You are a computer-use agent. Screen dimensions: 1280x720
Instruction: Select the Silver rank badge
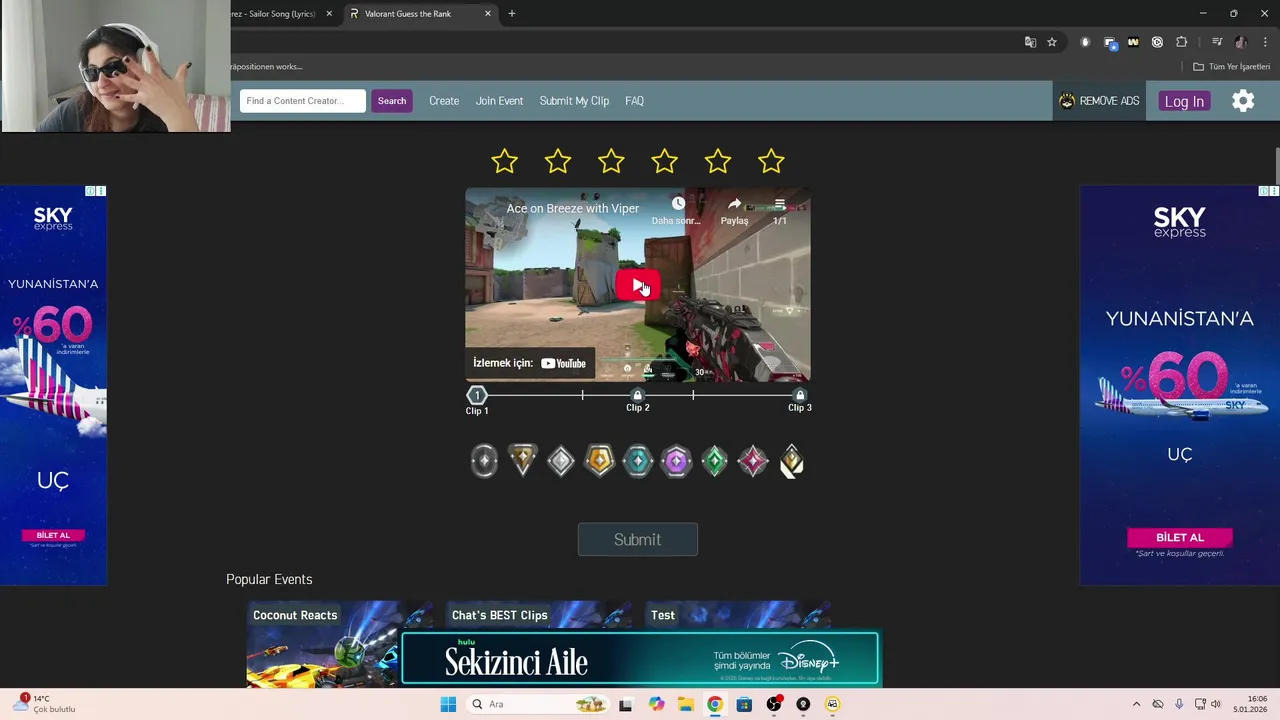coord(561,461)
